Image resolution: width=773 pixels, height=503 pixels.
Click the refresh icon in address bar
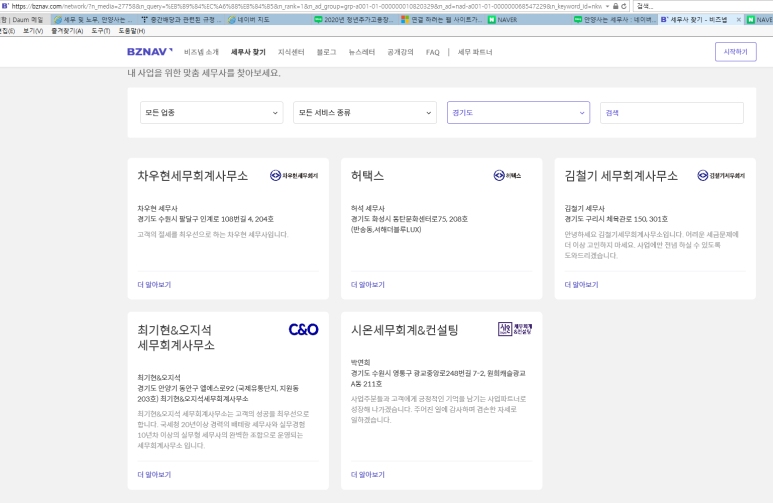[x=624, y=6]
